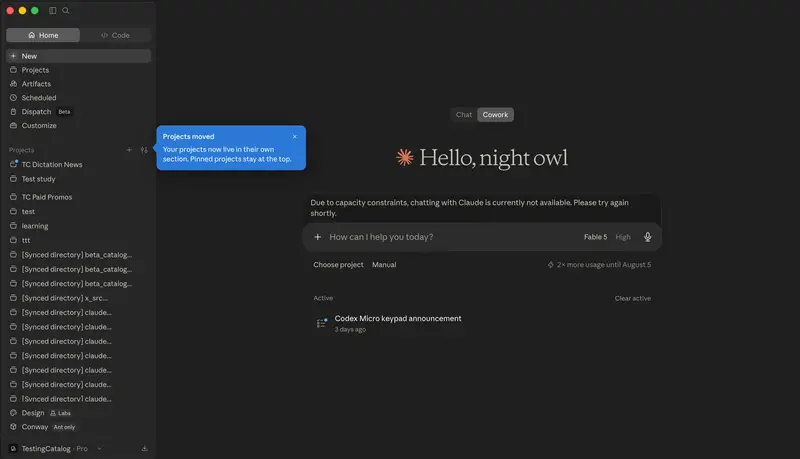Open the Scheduled section
Screen dimensions: 800x459
(x=79, y=97)
